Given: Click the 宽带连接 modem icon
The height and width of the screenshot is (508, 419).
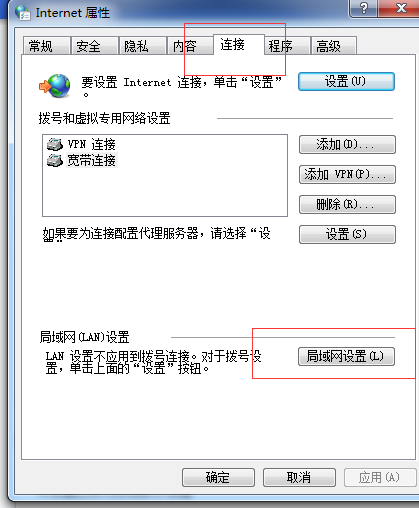Looking at the screenshot, I should click(55, 160).
